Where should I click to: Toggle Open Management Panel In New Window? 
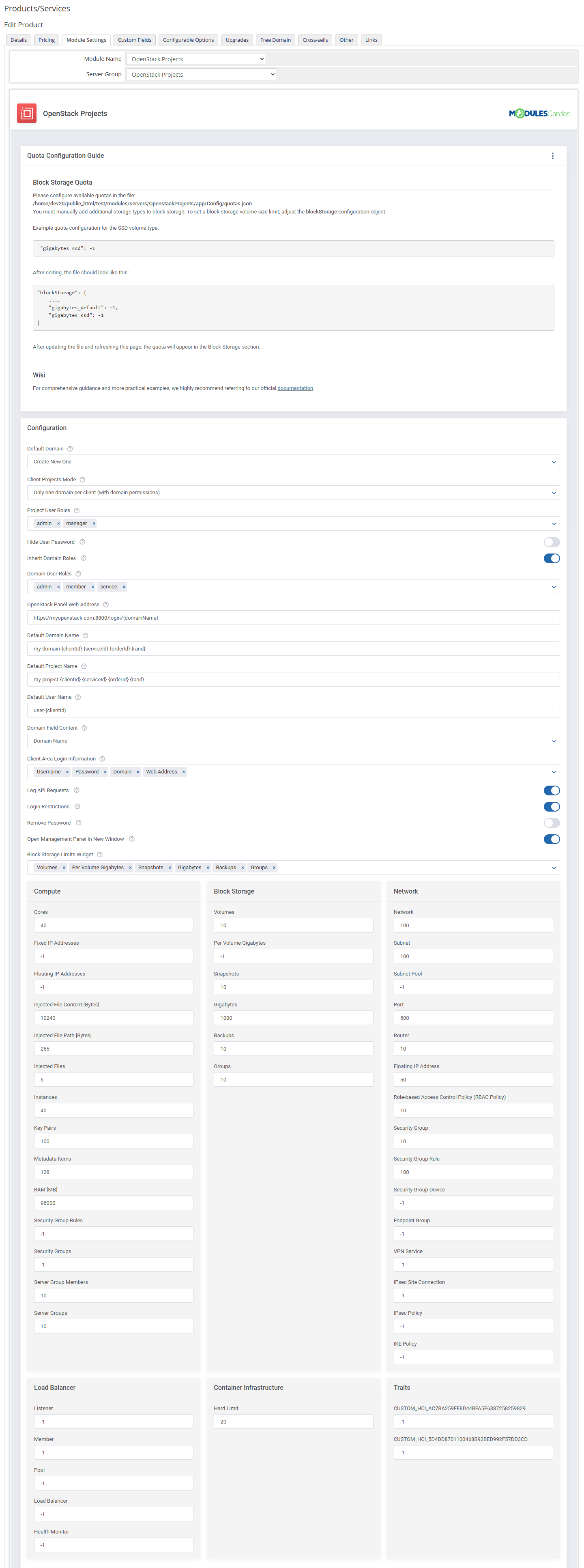point(552,839)
